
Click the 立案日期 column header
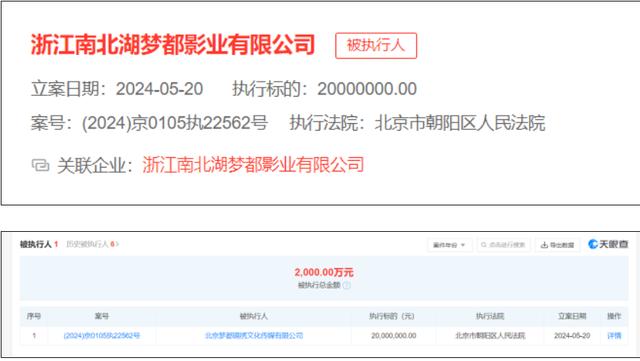pyautogui.click(x=572, y=316)
